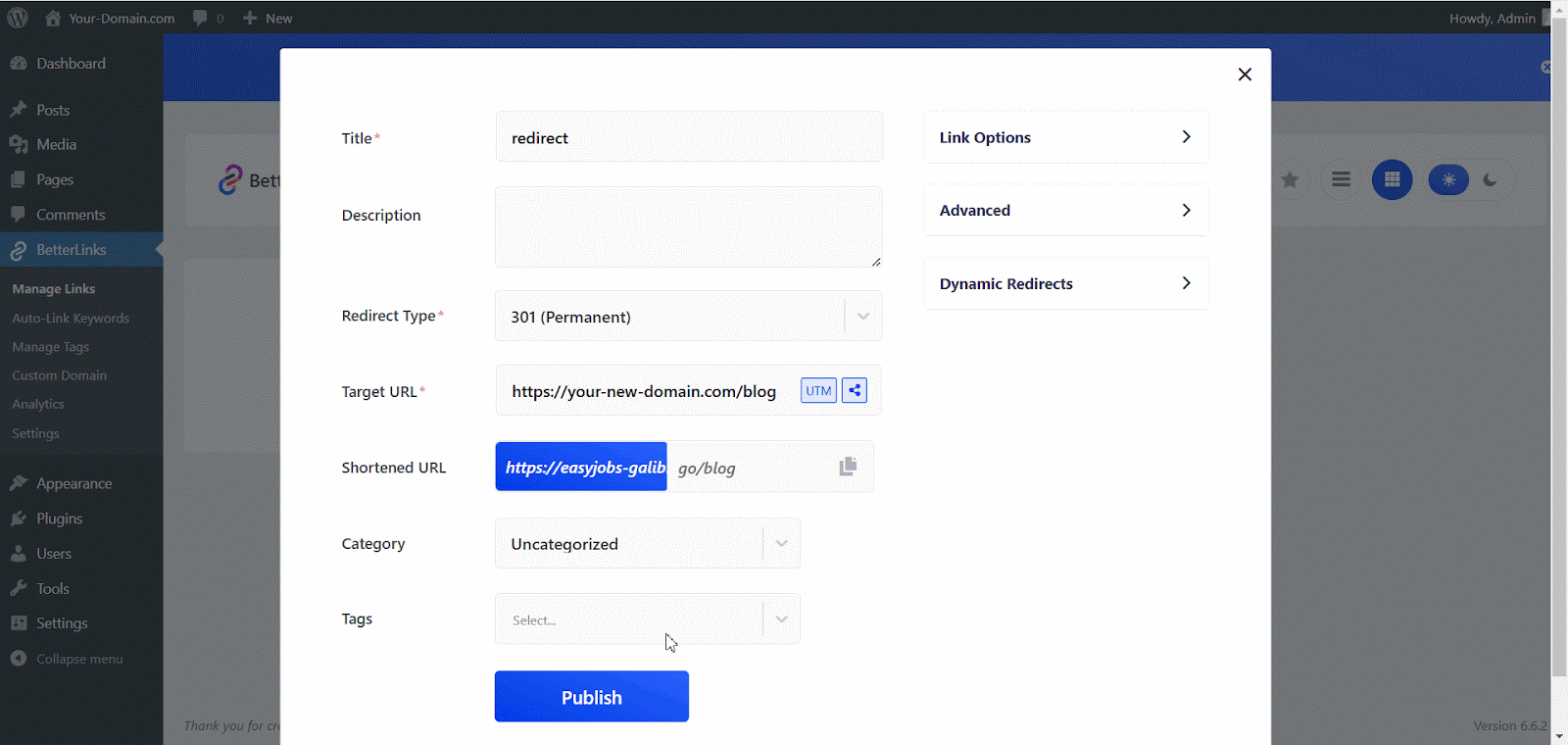Screen dimensions: 1568x745
Task: Expand the Dynamic Redirects panel
Action: tap(1066, 283)
